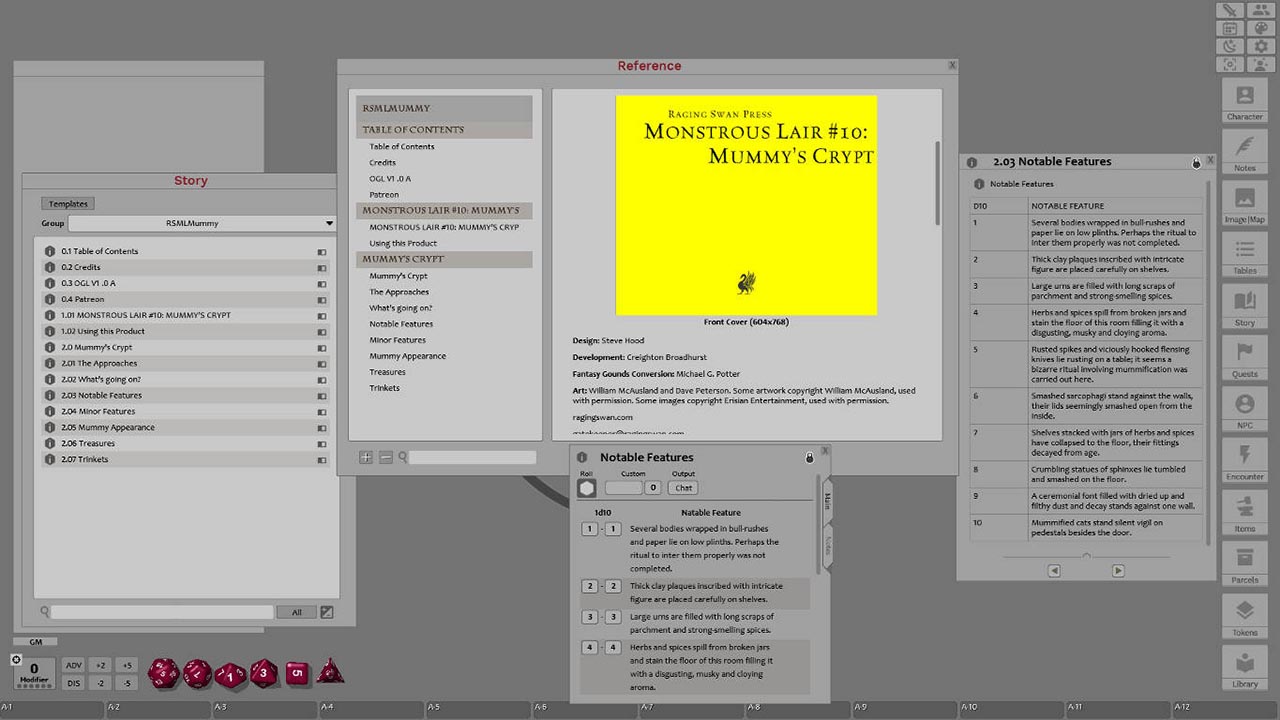
Task: Click the color palette icon
Action: coord(1259,28)
